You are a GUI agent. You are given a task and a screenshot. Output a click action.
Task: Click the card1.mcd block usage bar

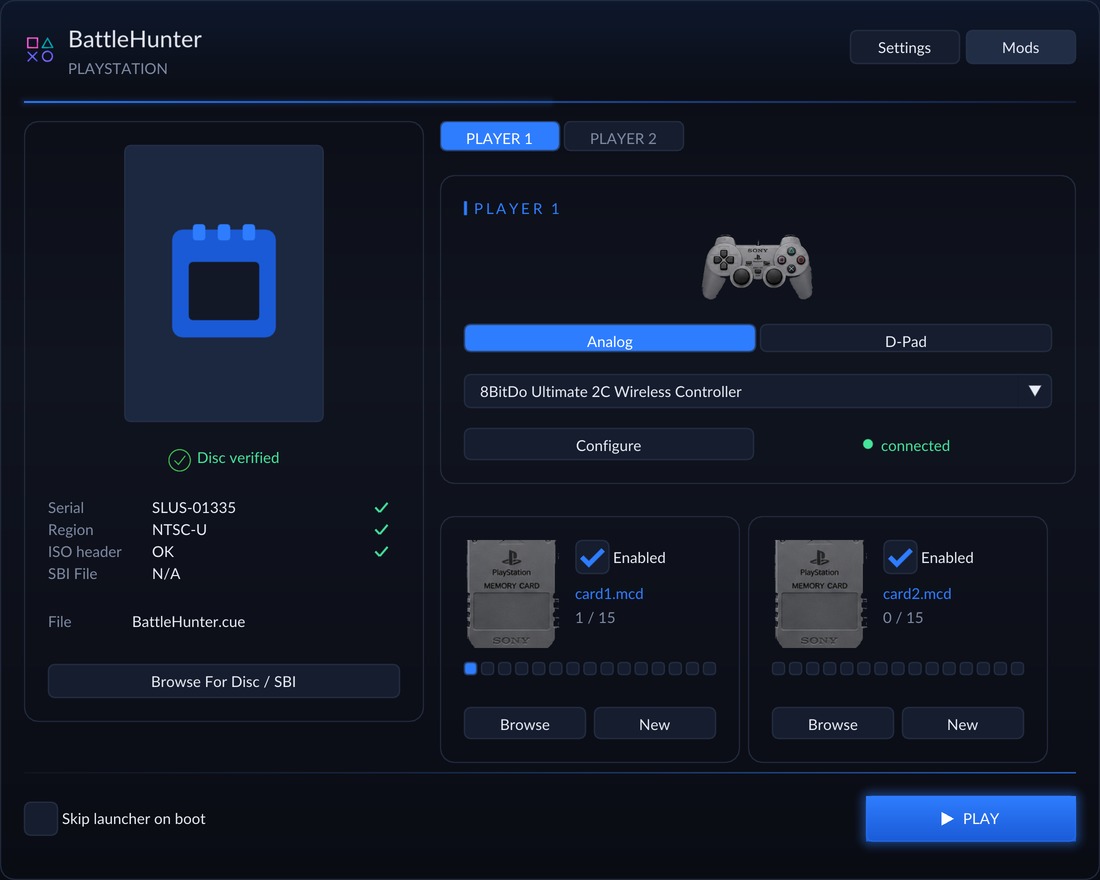point(590,668)
